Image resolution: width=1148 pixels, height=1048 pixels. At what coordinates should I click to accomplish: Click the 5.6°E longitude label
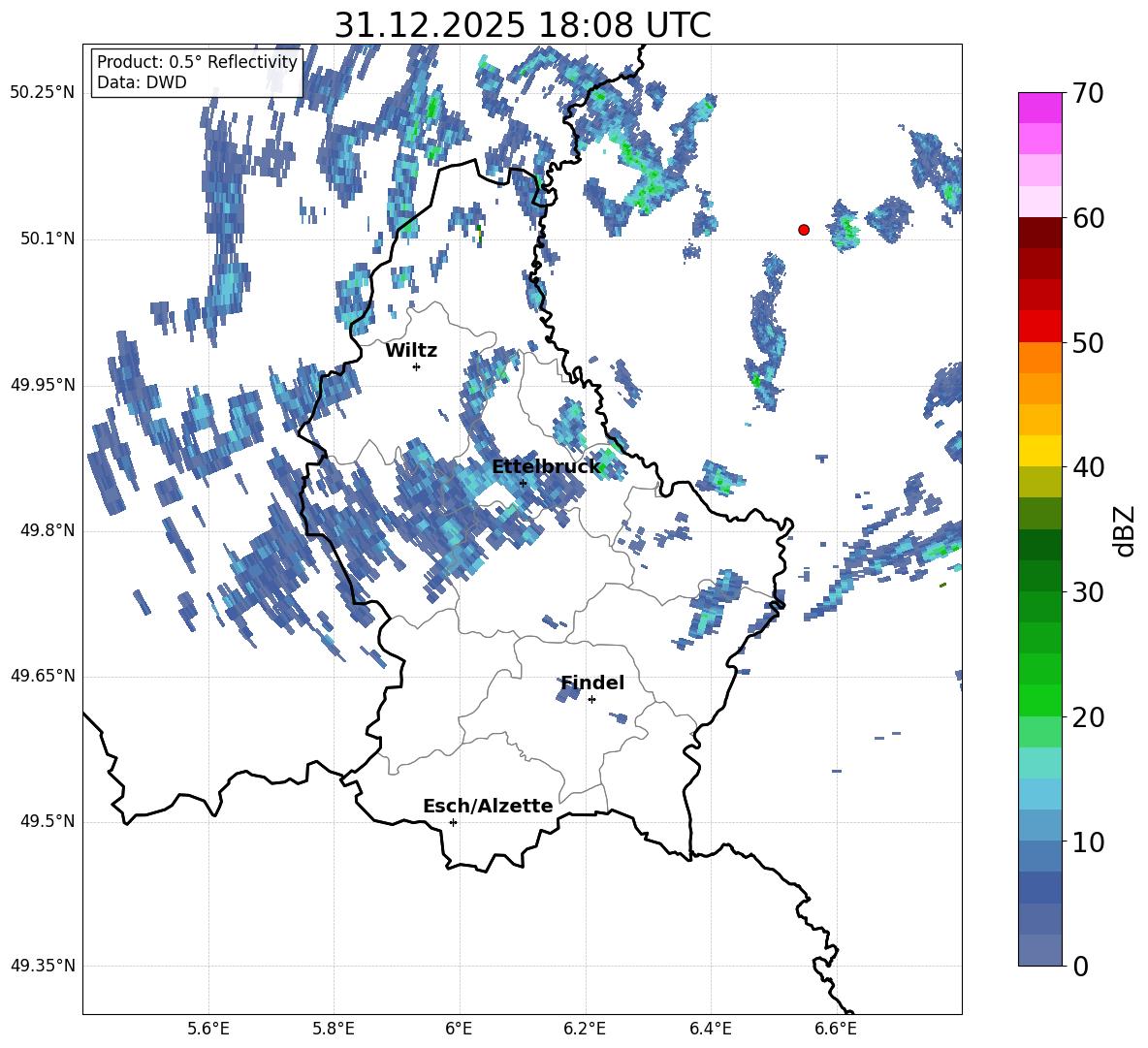coord(208,1029)
